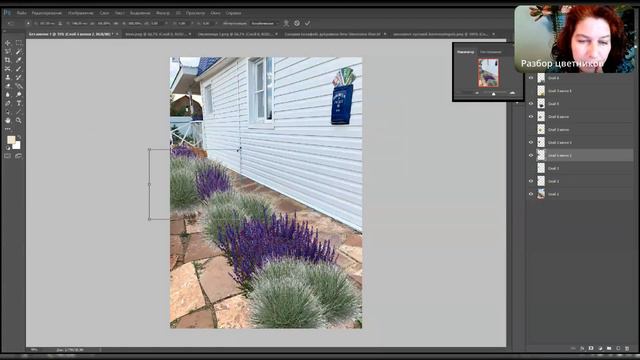Hide the Слой 2 layer
640x360 pixels.
tap(531, 181)
